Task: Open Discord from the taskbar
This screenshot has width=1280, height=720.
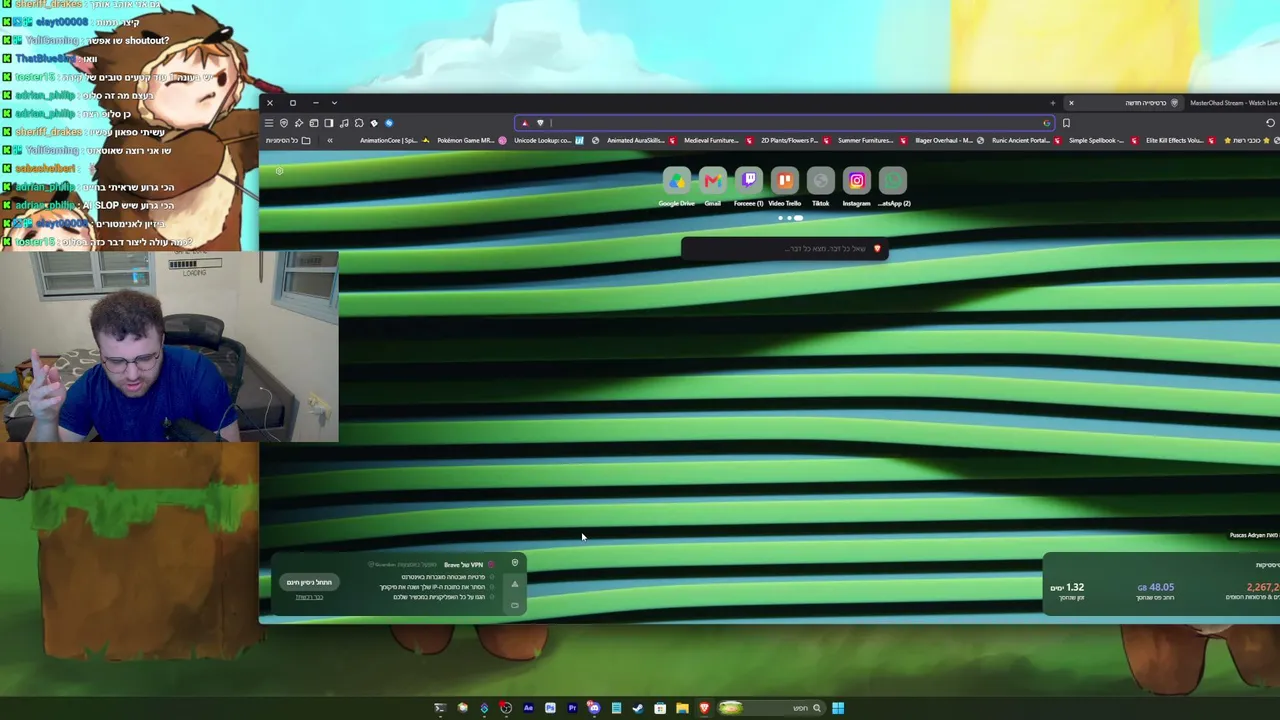Action: [x=594, y=708]
